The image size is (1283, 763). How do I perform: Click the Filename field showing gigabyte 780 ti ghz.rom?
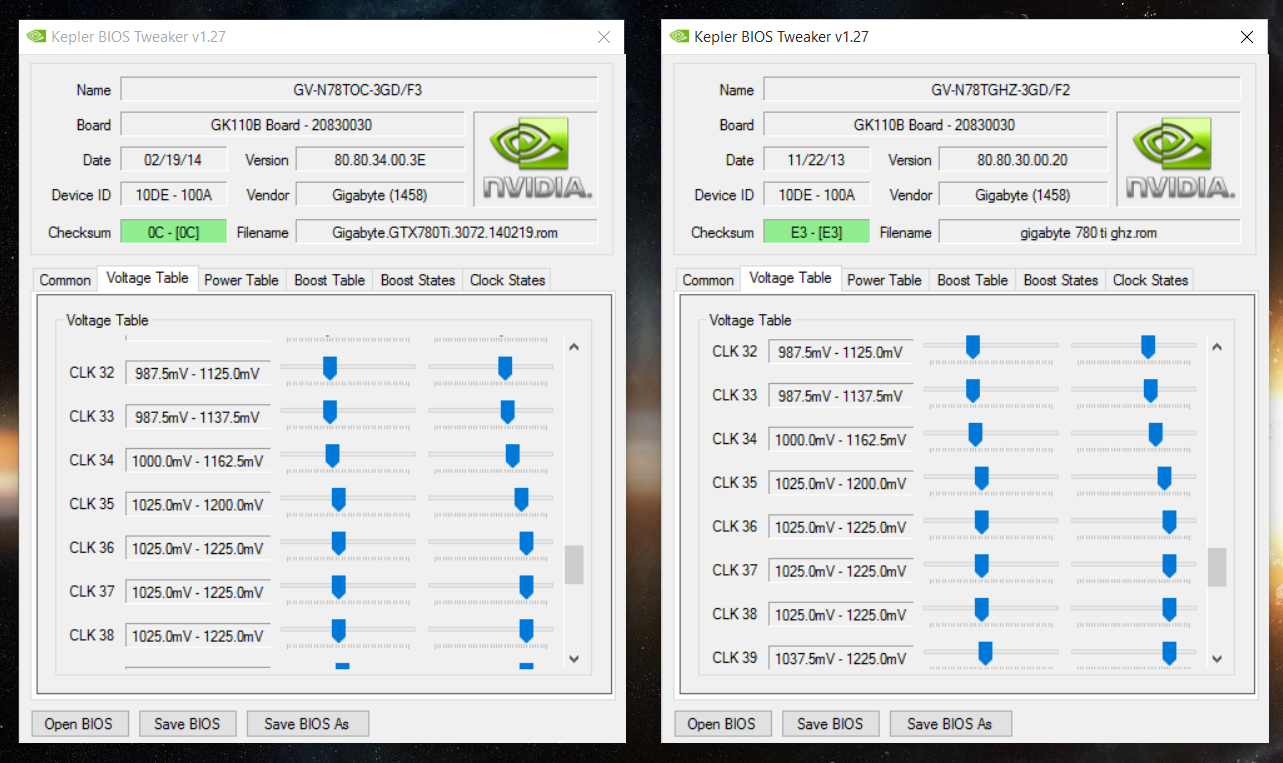(1090, 232)
